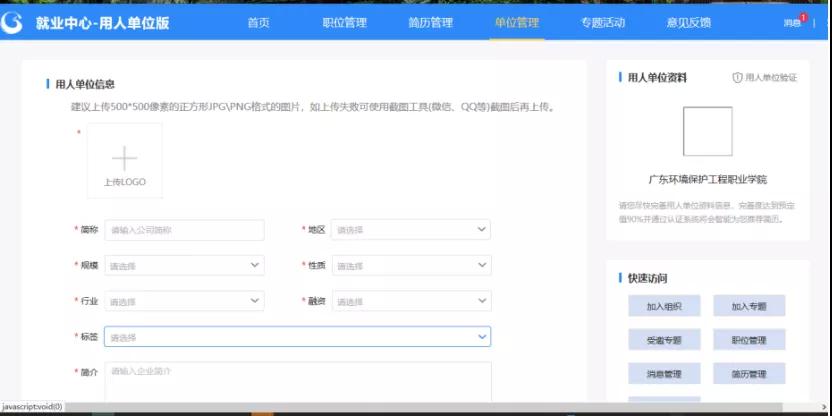The width and height of the screenshot is (832, 416).
Task: Click the 简介 company intro text area
Action: click(297, 381)
